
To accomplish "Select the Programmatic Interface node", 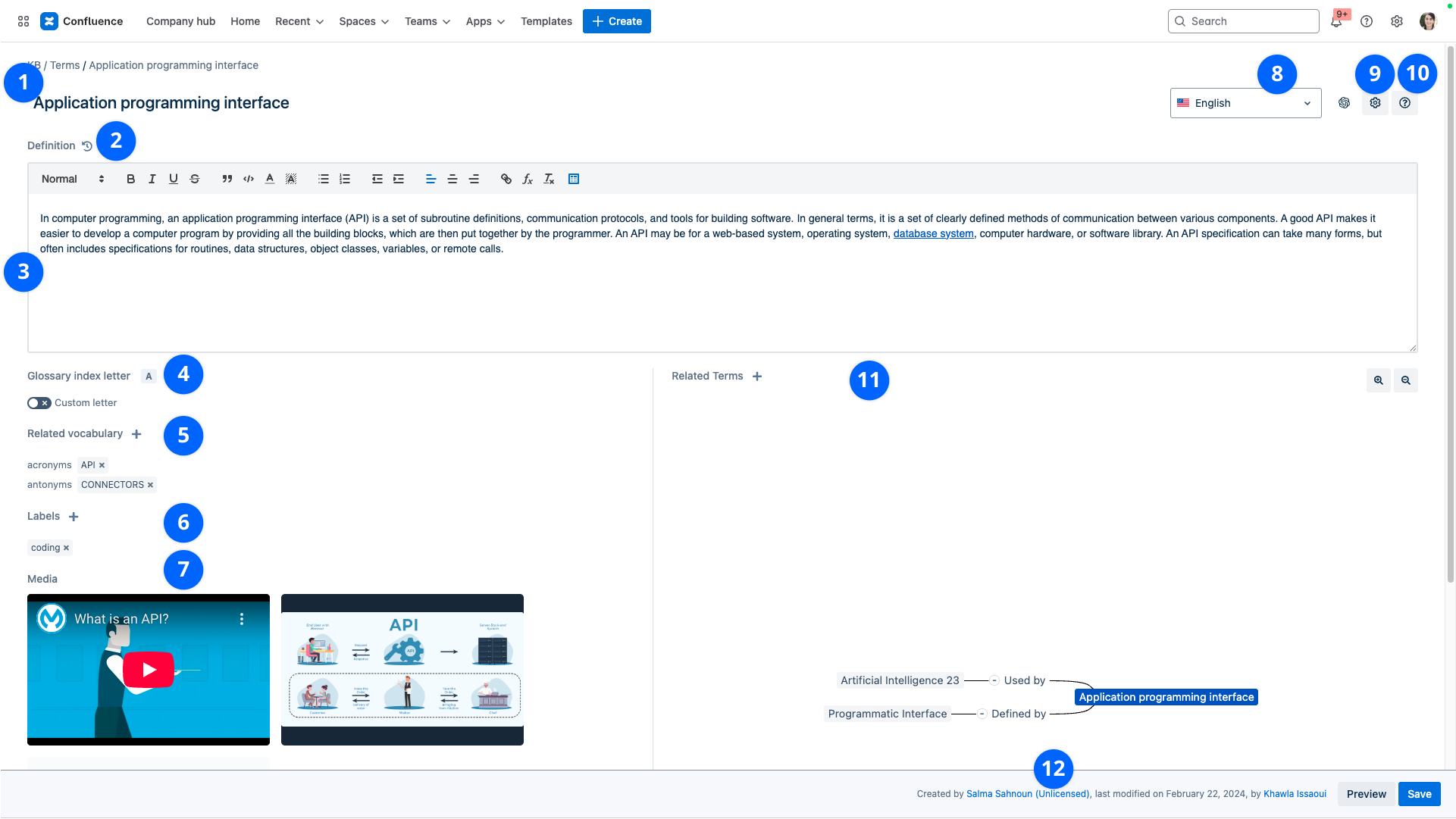I will pos(888,714).
